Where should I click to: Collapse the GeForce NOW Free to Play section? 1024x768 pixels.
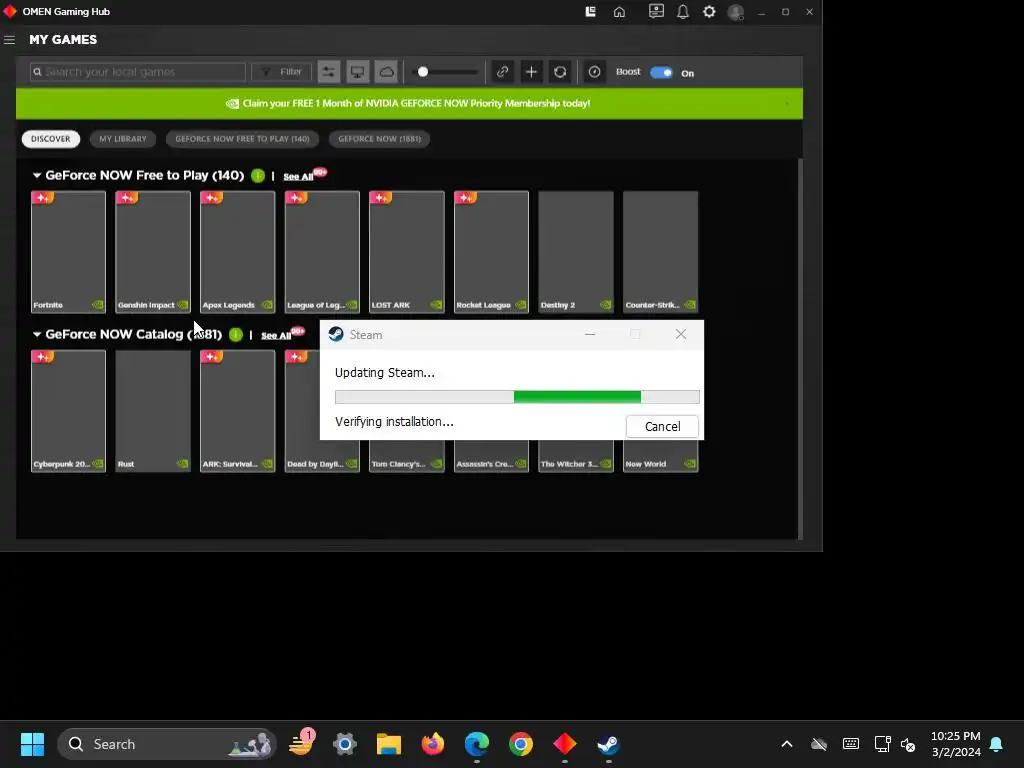(37, 176)
